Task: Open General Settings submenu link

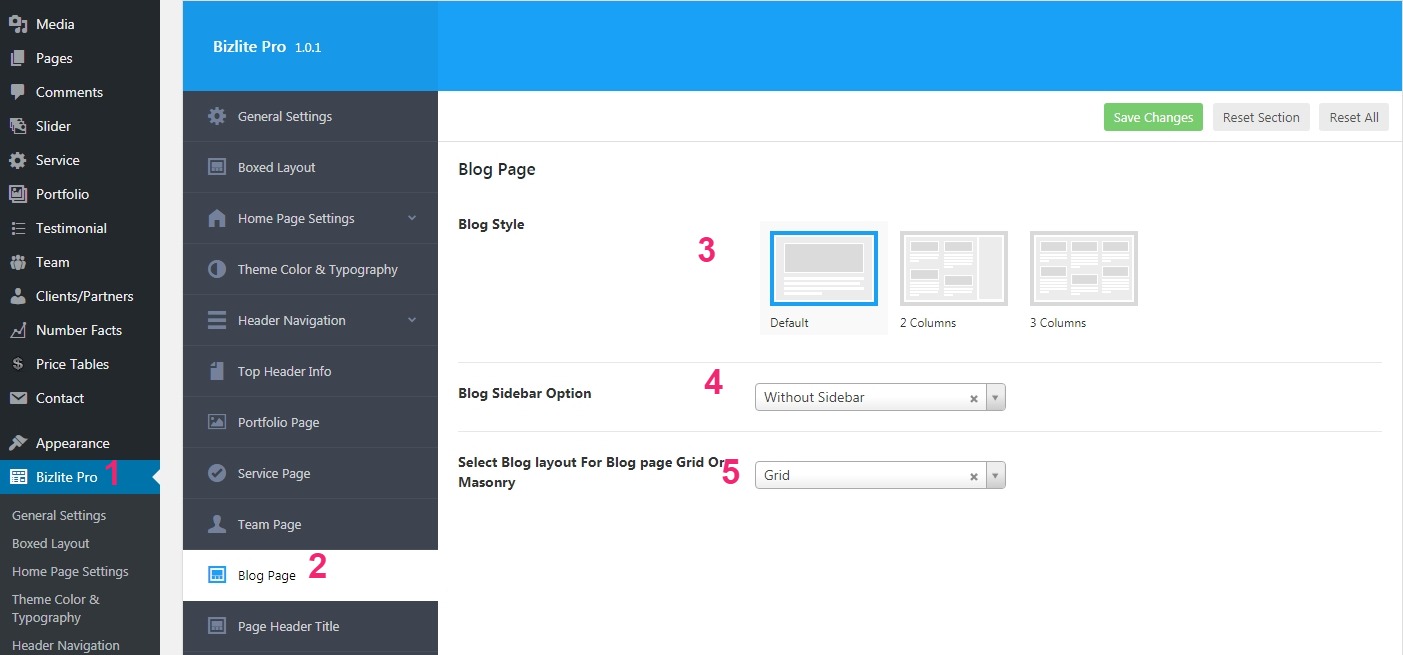Action: click(59, 515)
